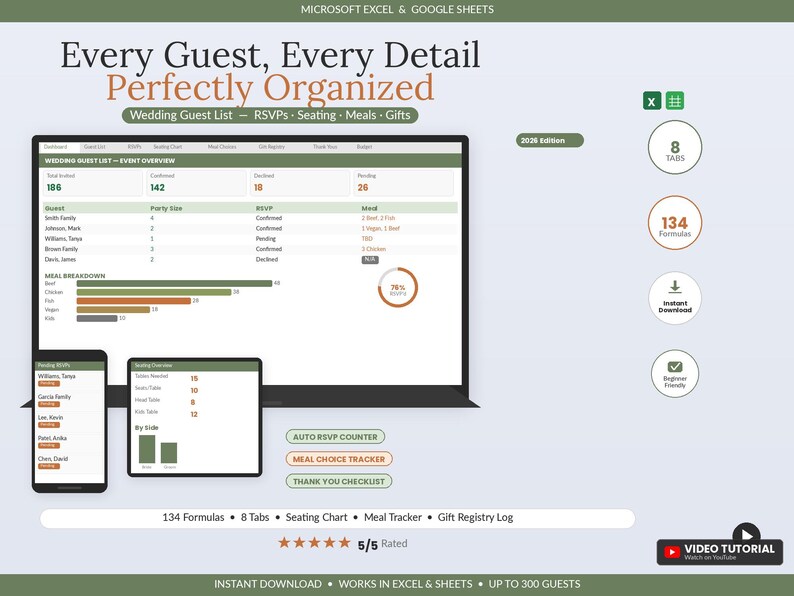This screenshot has width=794, height=596.
Task: Click the Gift Registry Log text
Action: point(475,518)
